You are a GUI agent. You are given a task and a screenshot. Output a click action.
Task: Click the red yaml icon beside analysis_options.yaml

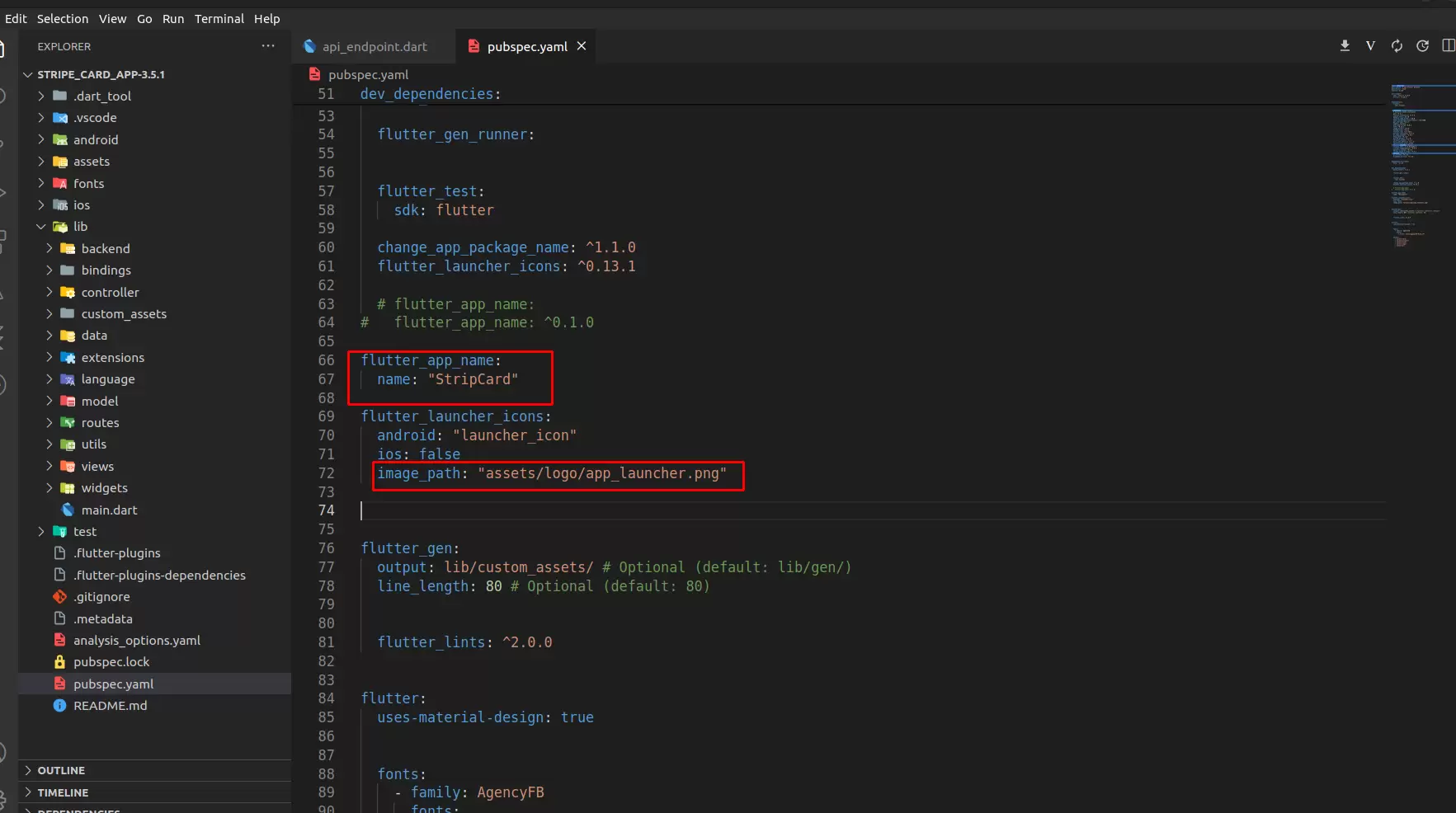(60, 640)
